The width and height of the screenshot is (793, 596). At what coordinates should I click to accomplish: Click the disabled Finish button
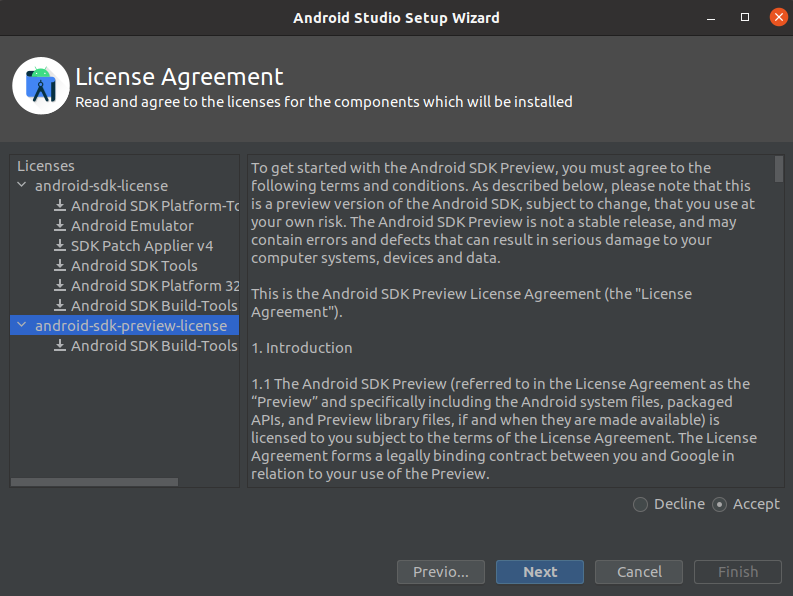[738, 572]
